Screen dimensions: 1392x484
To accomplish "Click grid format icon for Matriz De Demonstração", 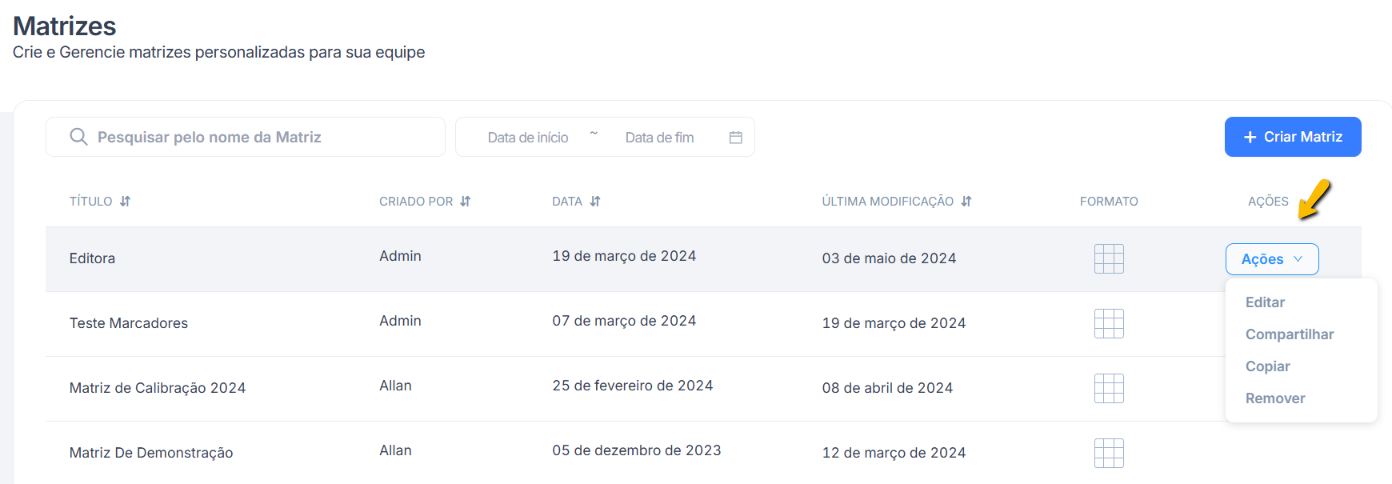I will tap(1109, 452).
